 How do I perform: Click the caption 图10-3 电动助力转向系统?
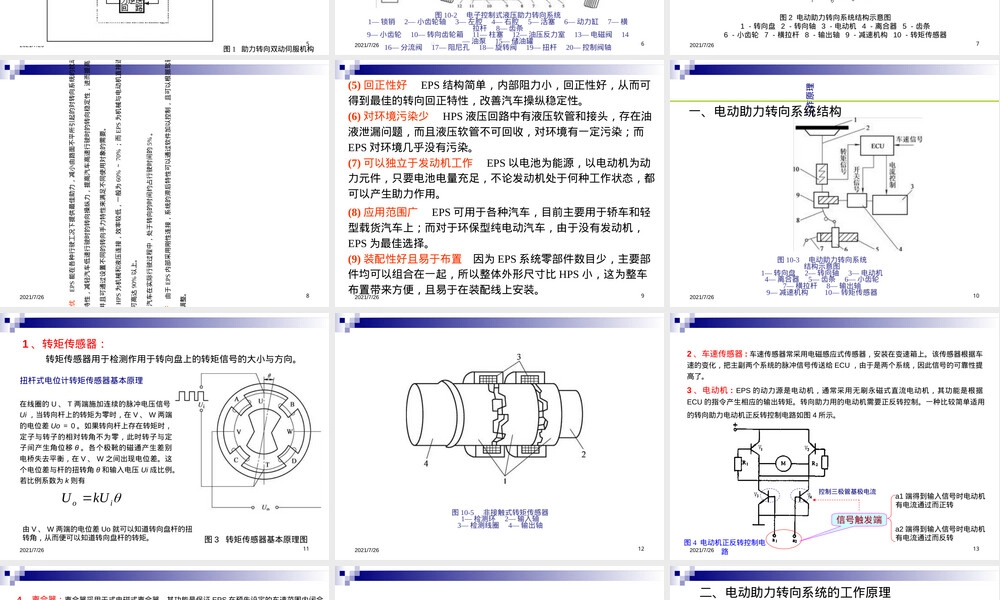[x=821, y=260]
